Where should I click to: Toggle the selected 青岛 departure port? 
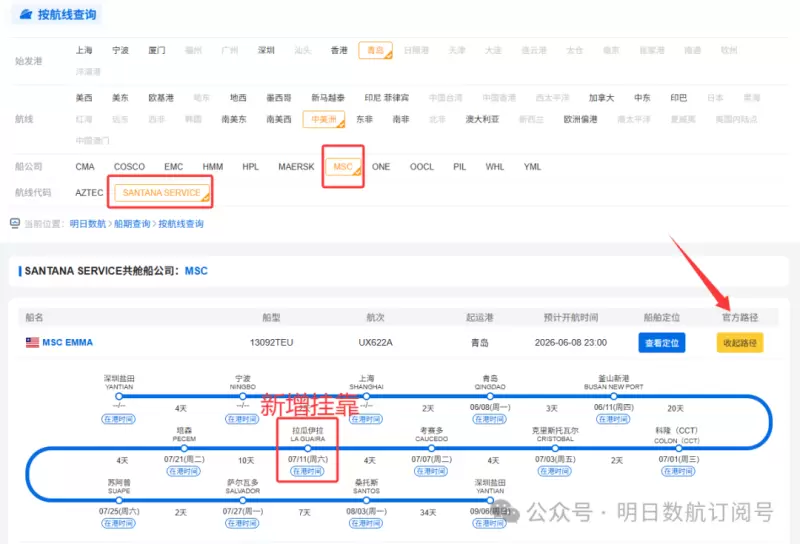click(x=376, y=50)
